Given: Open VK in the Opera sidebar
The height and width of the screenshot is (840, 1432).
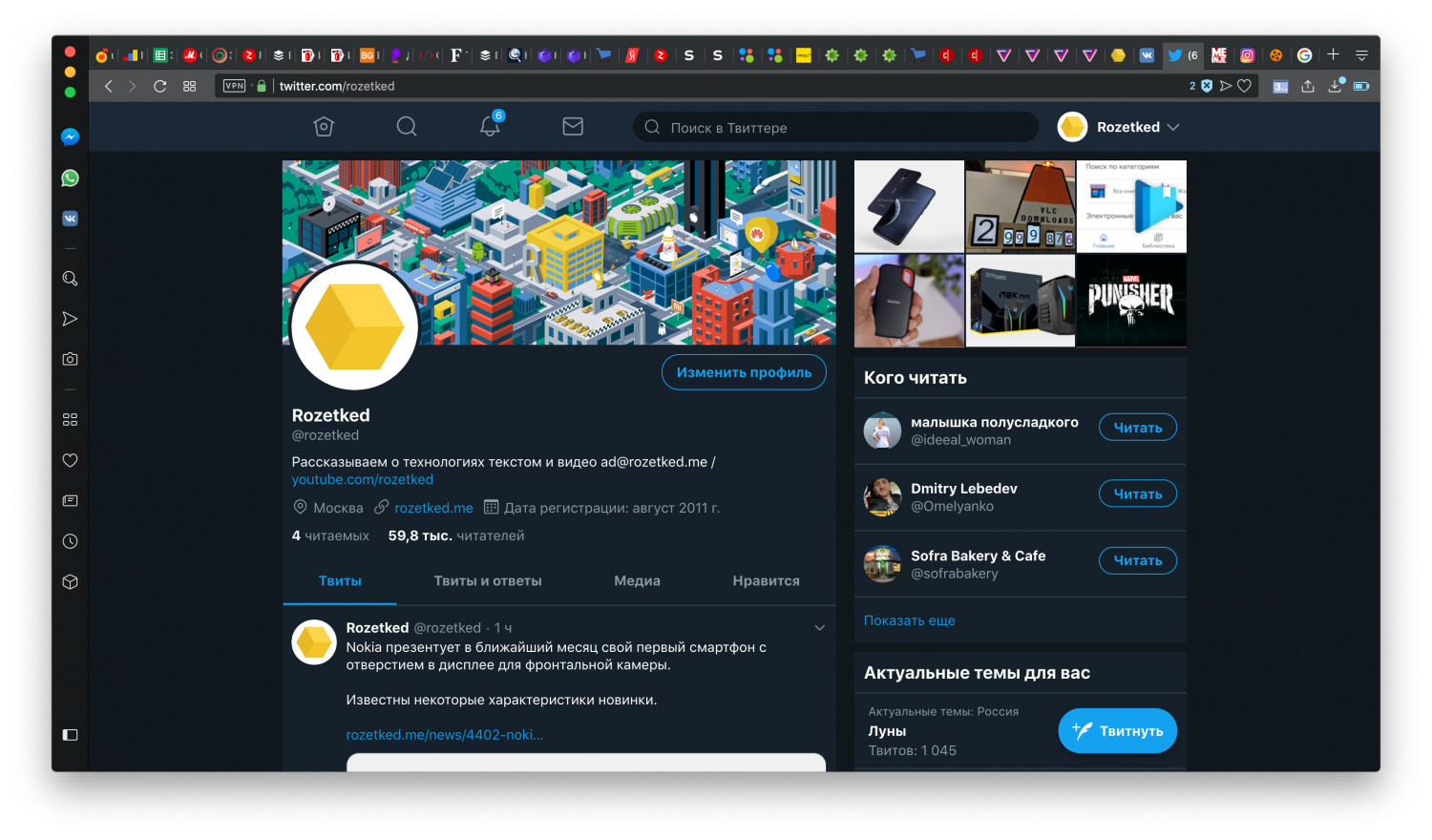Looking at the screenshot, I should point(70,219).
